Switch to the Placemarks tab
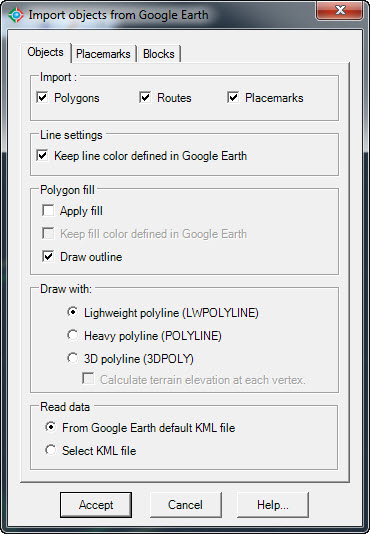The height and width of the screenshot is (534, 370). (103, 54)
